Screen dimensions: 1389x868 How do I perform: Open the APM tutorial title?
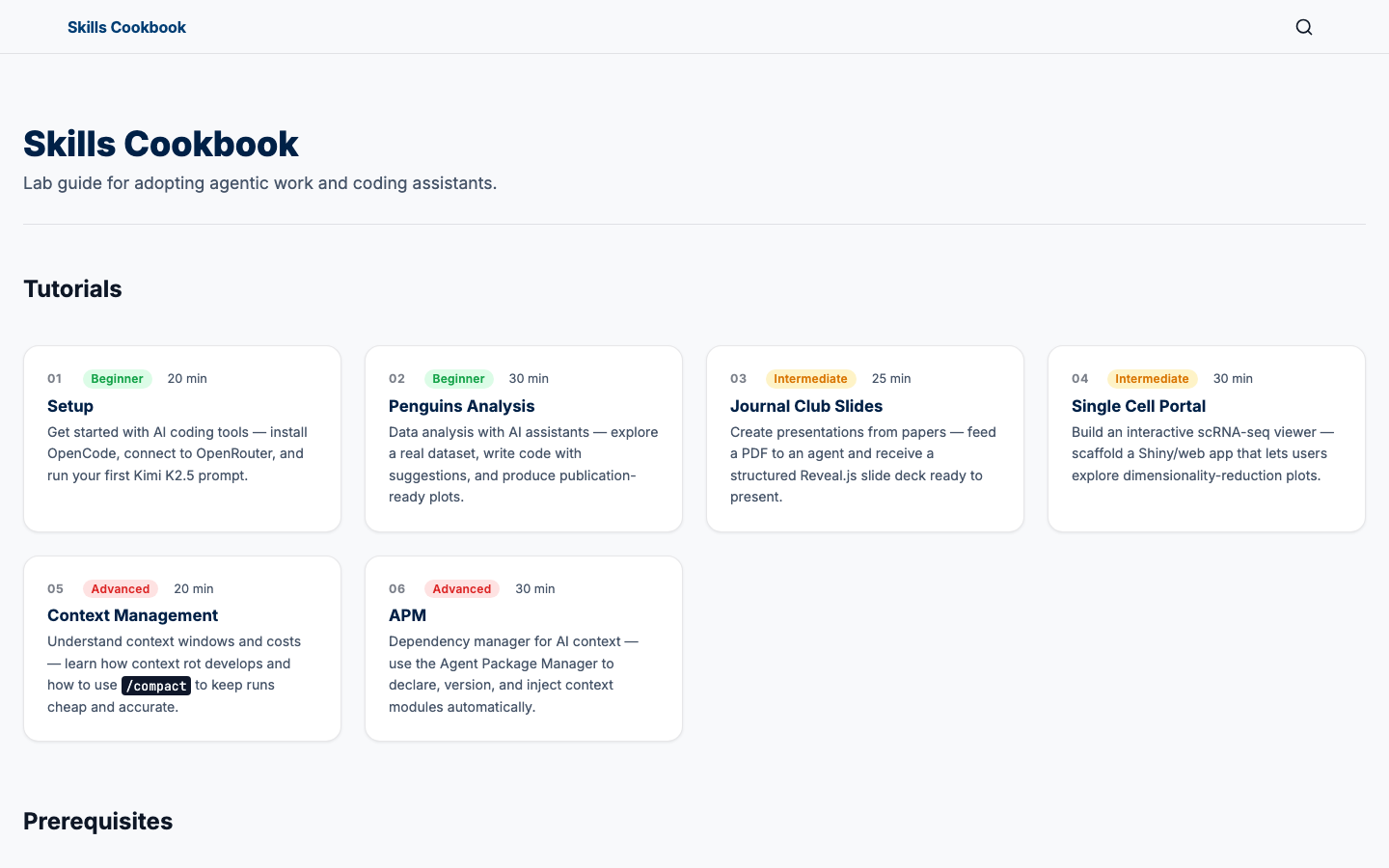coord(407,615)
